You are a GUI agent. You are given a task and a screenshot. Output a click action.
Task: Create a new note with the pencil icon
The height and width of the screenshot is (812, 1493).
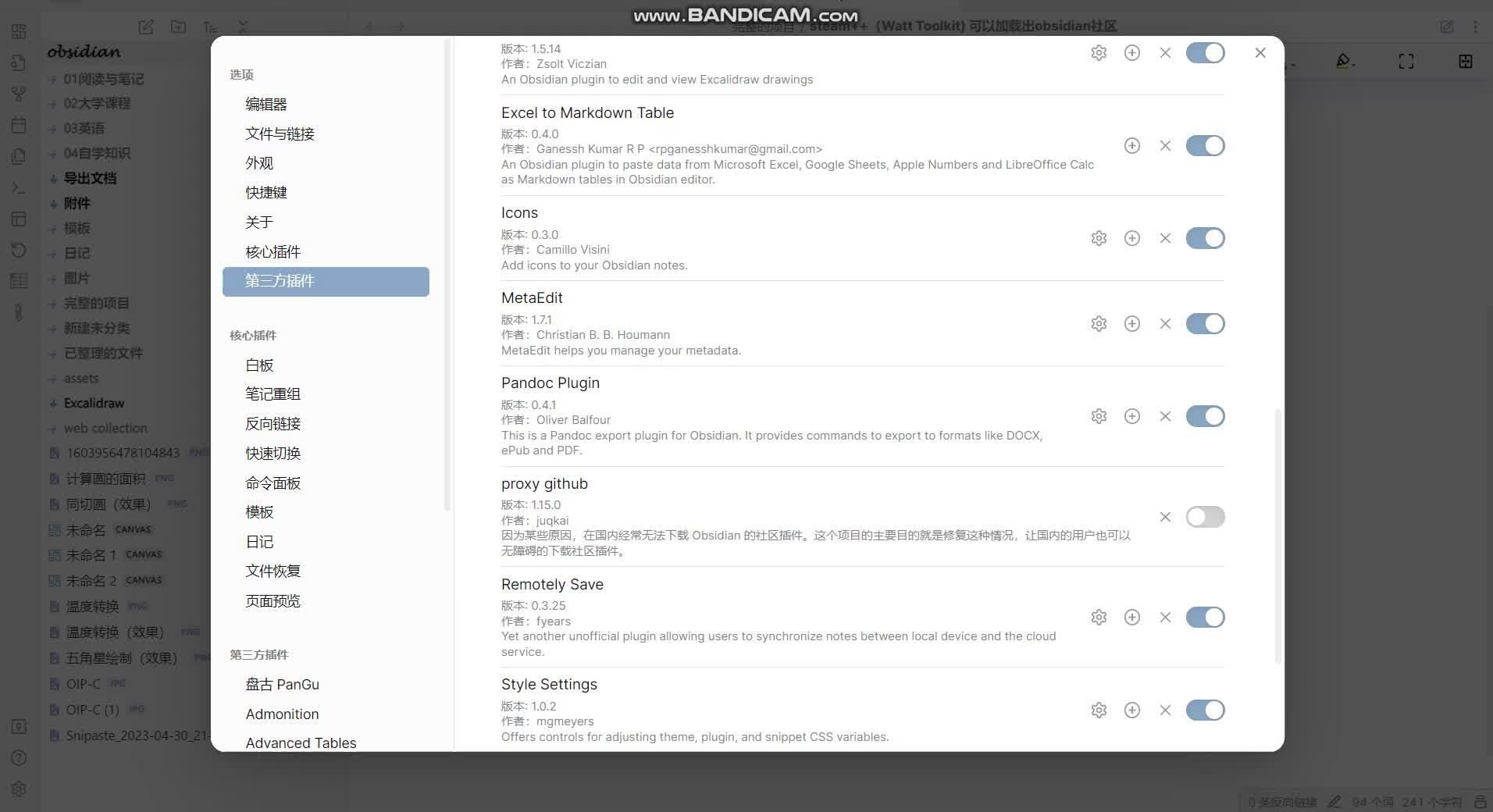click(145, 27)
